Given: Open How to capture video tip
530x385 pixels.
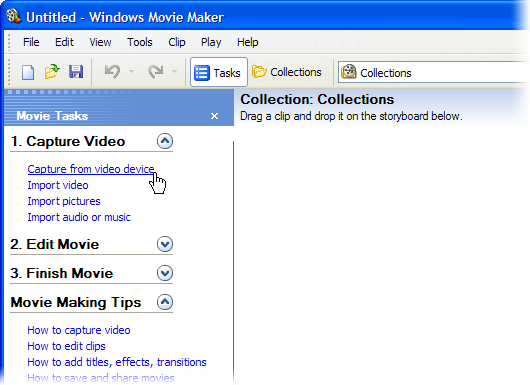Looking at the screenshot, I should pos(79,330).
